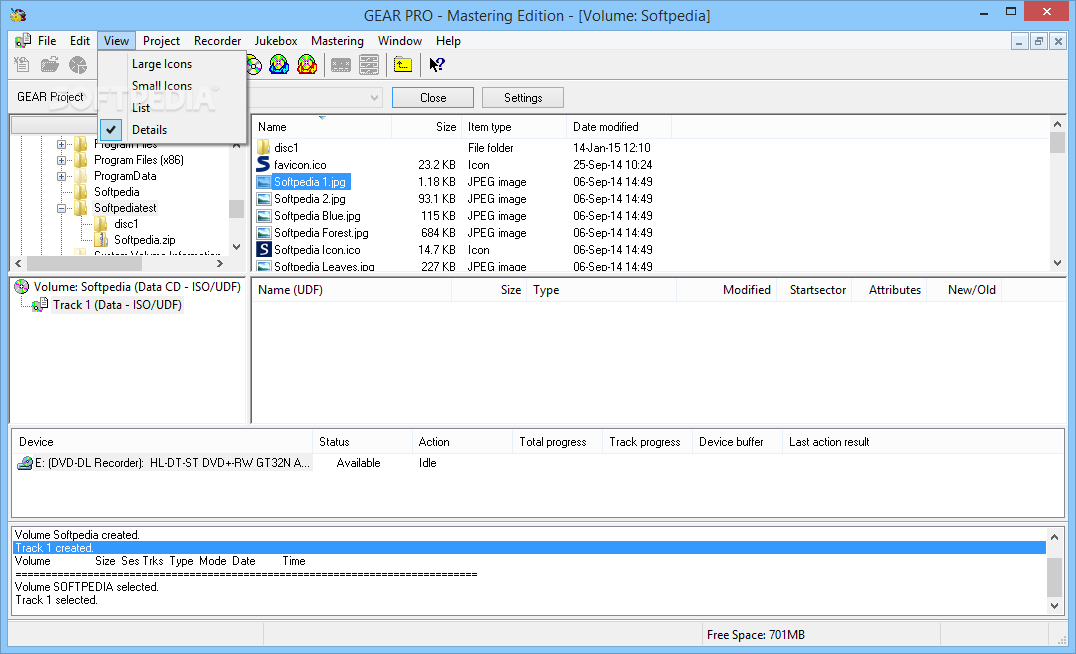1076x654 pixels.
Task: Collapse the Softpediatest tree node
Action: [x=61, y=208]
